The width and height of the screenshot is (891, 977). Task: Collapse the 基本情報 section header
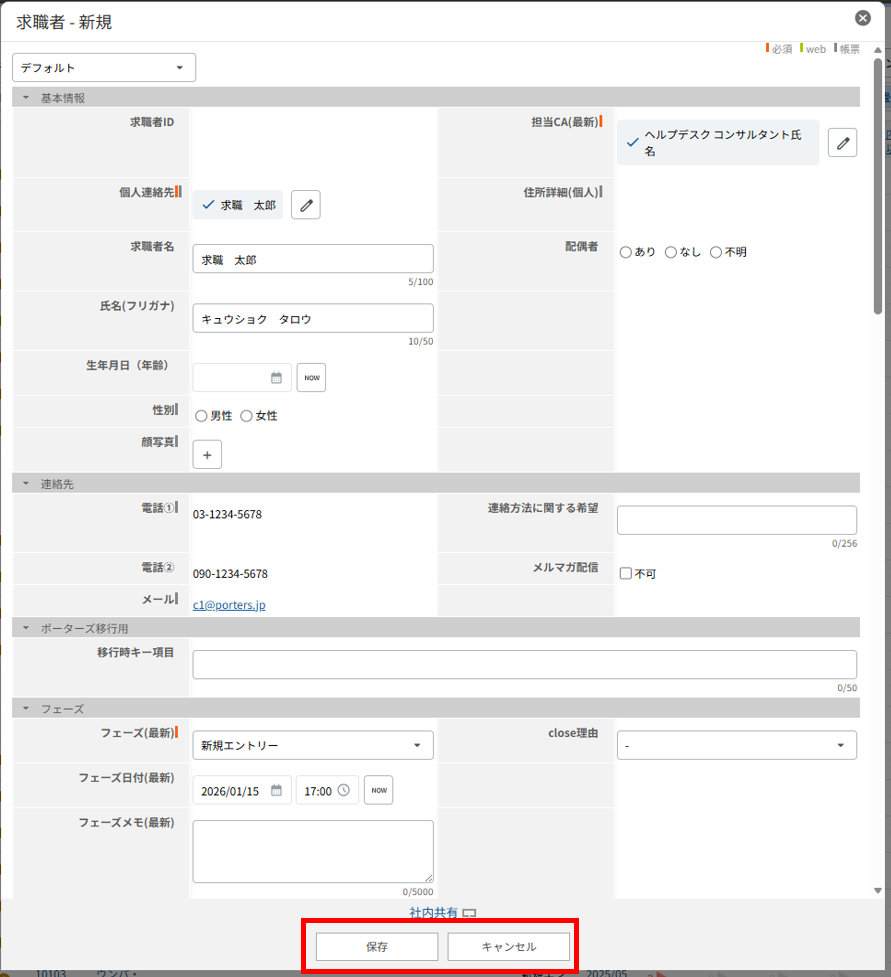(x=26, y=98)
